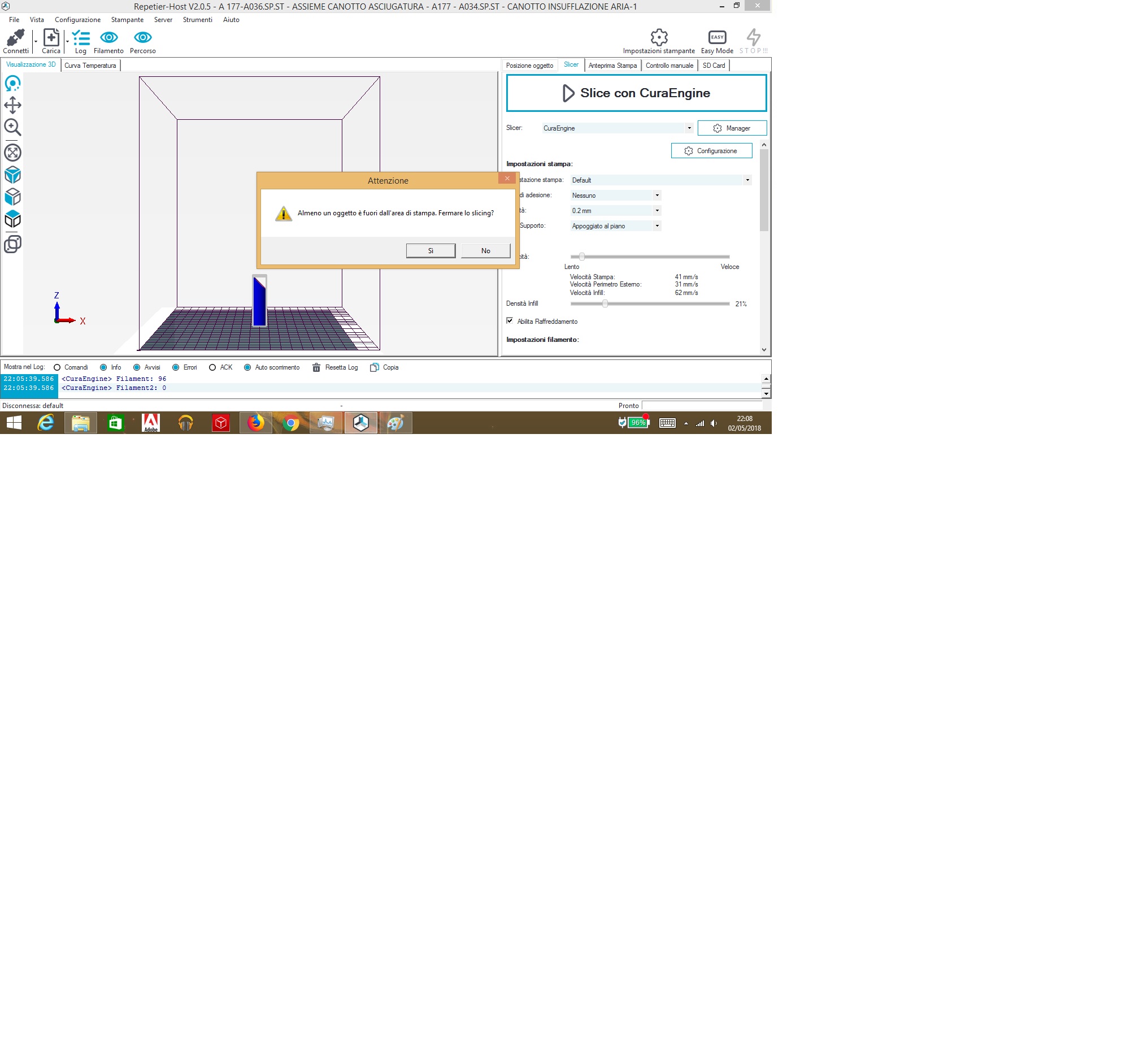The height and width of the screenshot is (1063, 1148).
Task: Open the slicer Manager button
Action: (732, 128)
